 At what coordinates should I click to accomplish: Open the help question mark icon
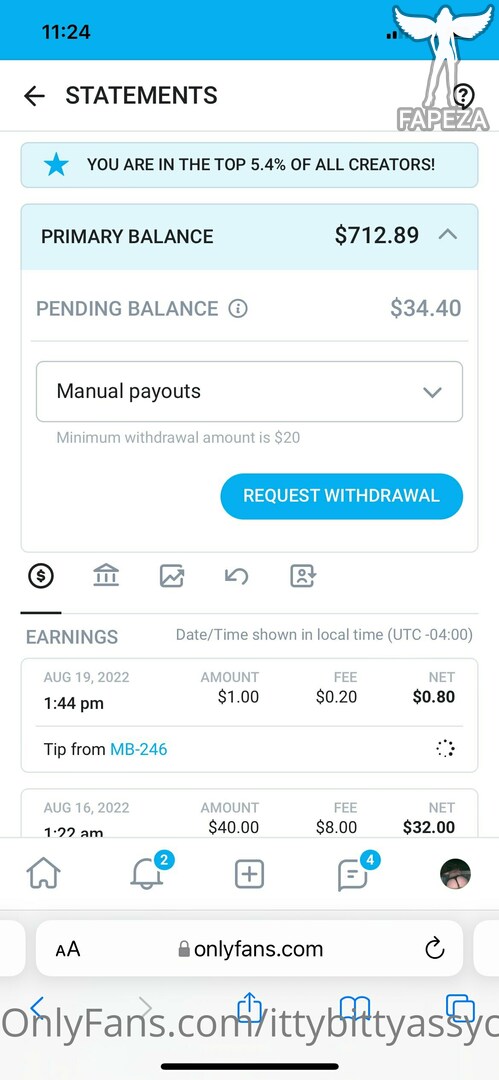click(464, 96)
